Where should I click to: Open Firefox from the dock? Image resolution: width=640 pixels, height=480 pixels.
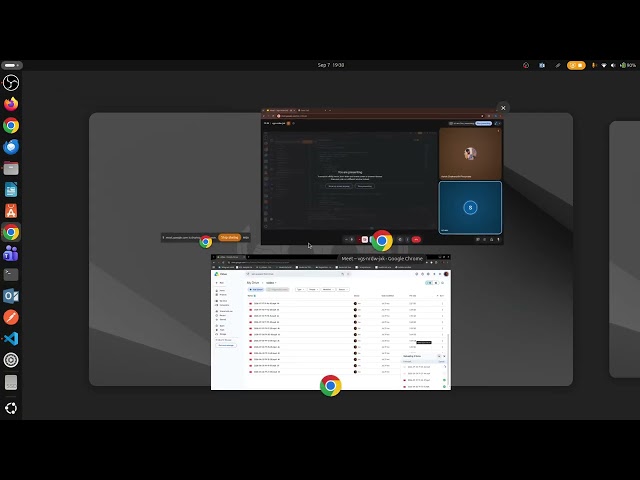tap(11, 104)
